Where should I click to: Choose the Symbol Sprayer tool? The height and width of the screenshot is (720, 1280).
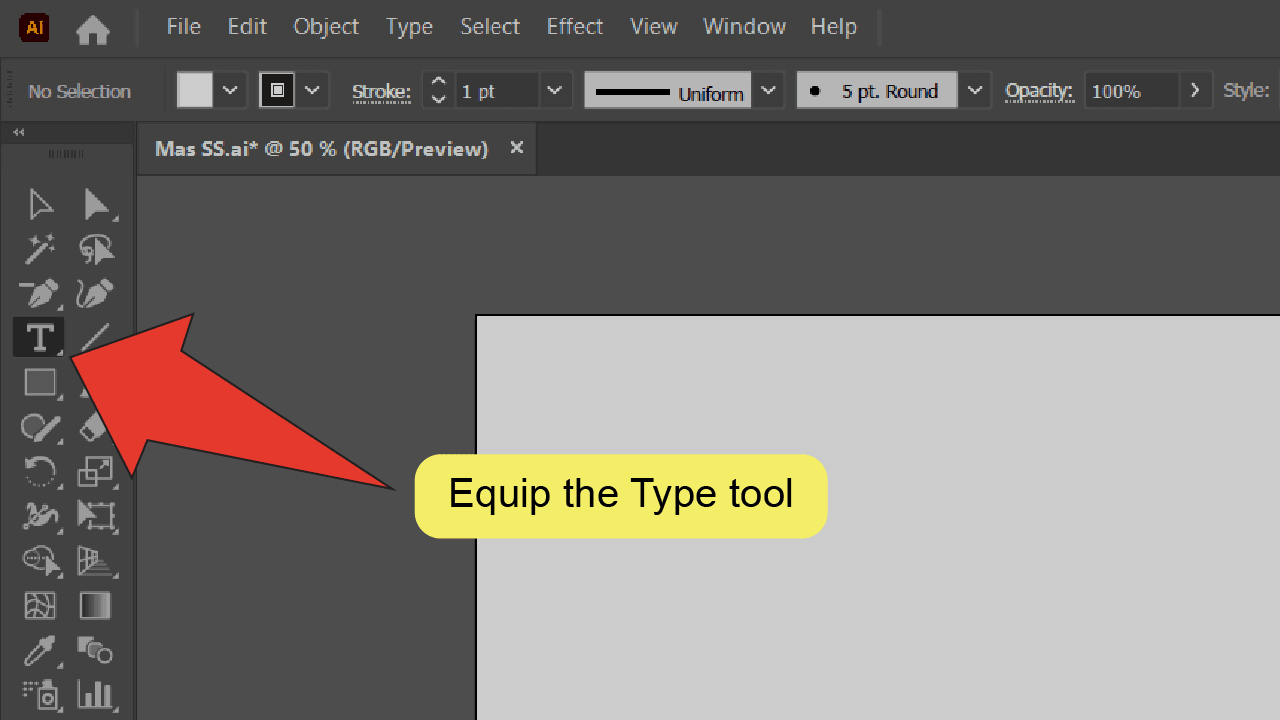point(40,695)
